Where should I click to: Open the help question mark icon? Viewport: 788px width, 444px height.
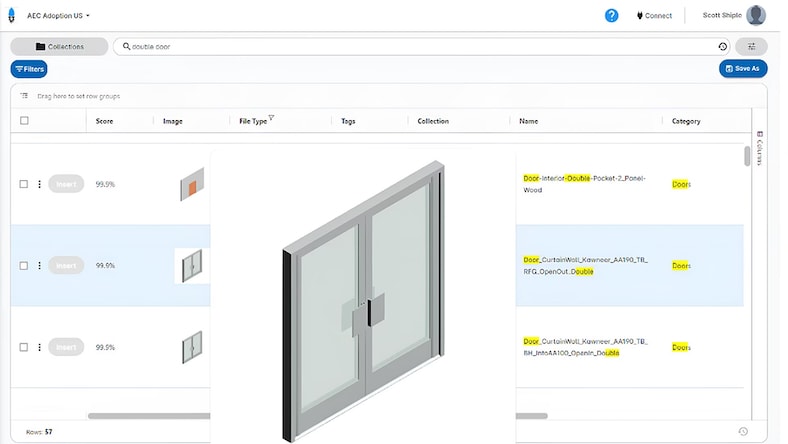coord(611,16)
